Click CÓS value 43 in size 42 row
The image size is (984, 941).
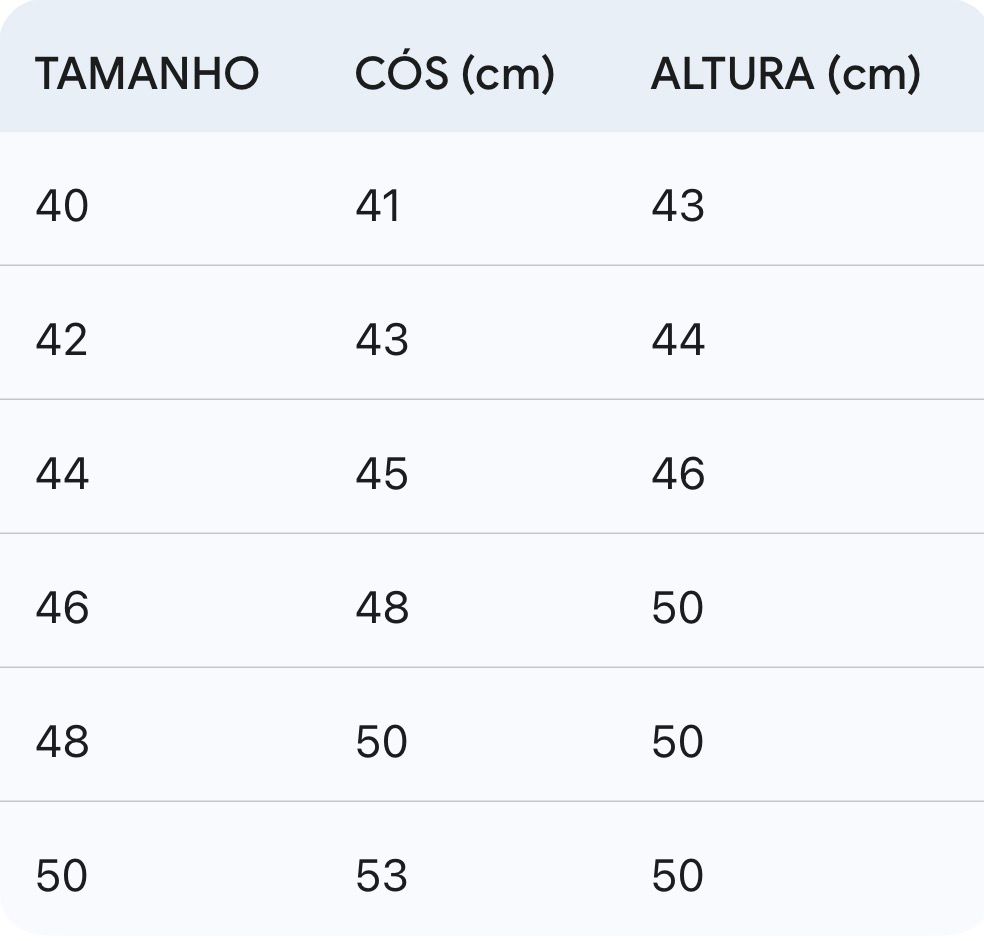(382, 340)
